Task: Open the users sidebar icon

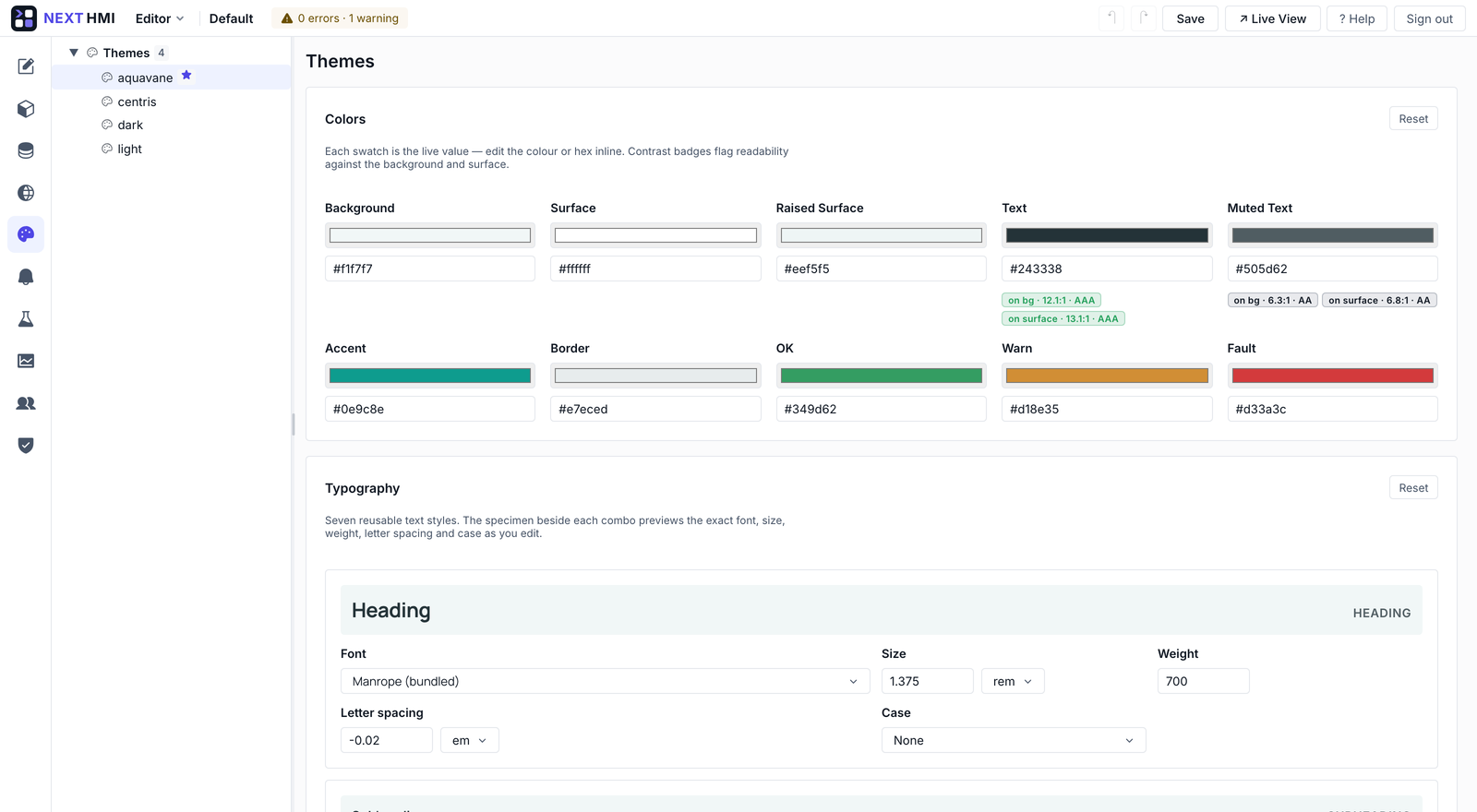Action: pos(26,403)
